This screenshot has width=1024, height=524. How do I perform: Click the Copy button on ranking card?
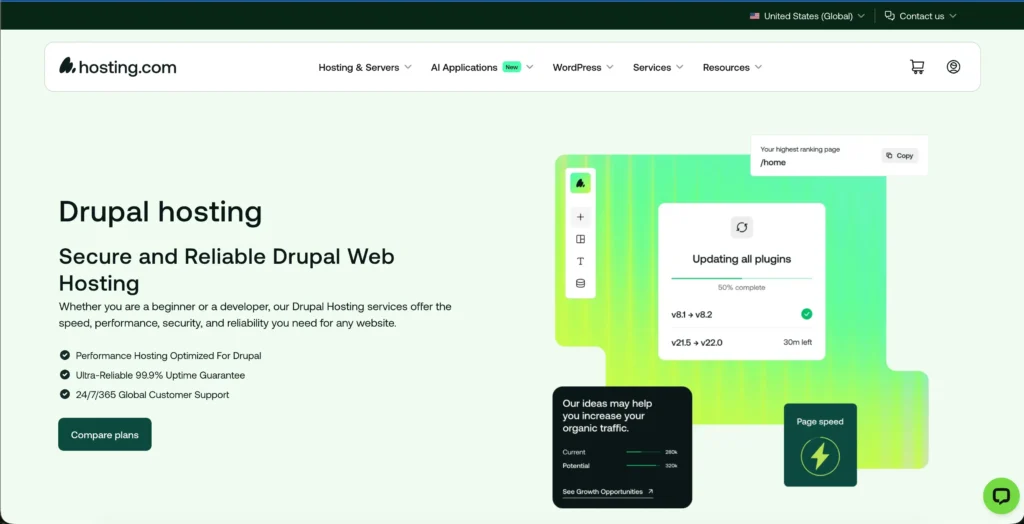[x=900, y=156]
